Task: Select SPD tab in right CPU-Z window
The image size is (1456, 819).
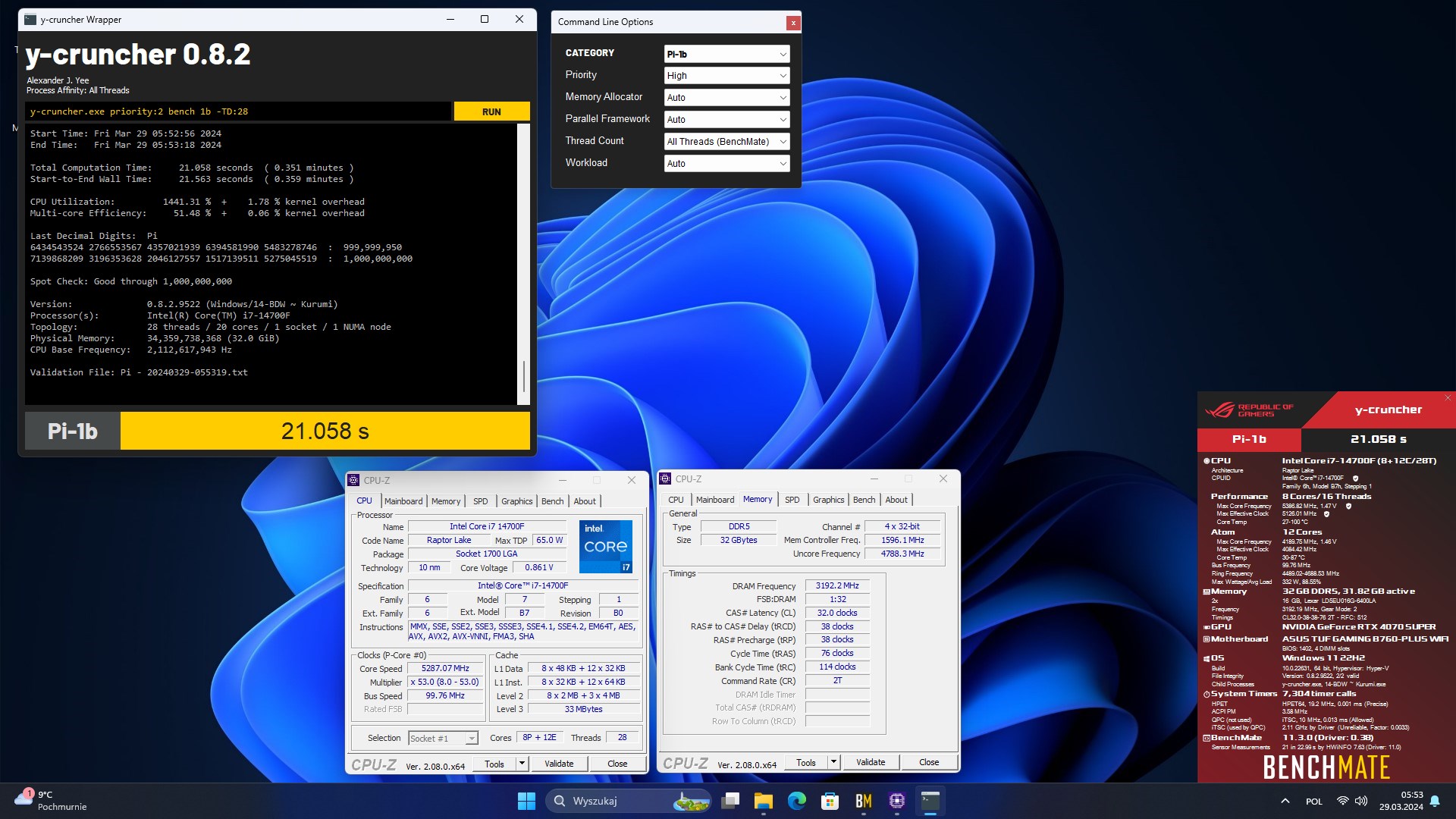Action: [x=792, y=500]
